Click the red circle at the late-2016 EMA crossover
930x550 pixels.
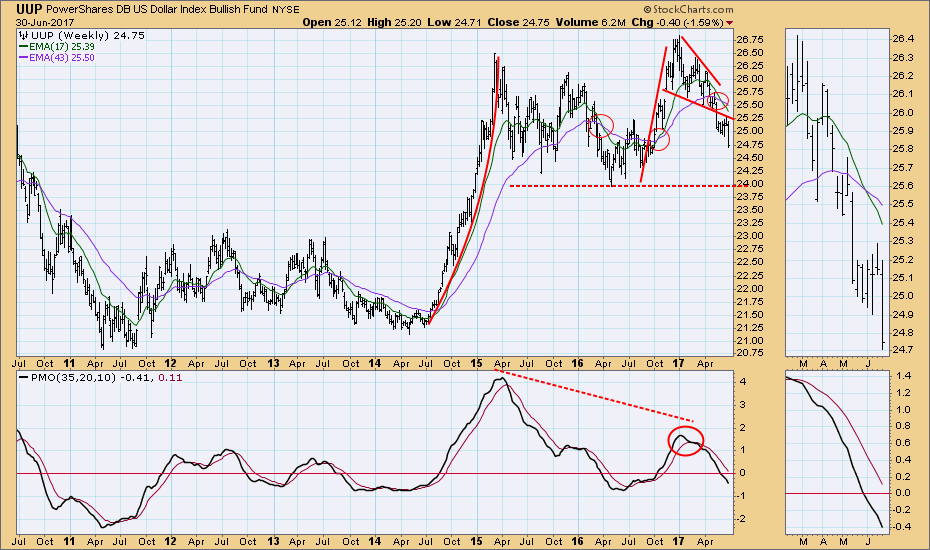click(658, 140)
